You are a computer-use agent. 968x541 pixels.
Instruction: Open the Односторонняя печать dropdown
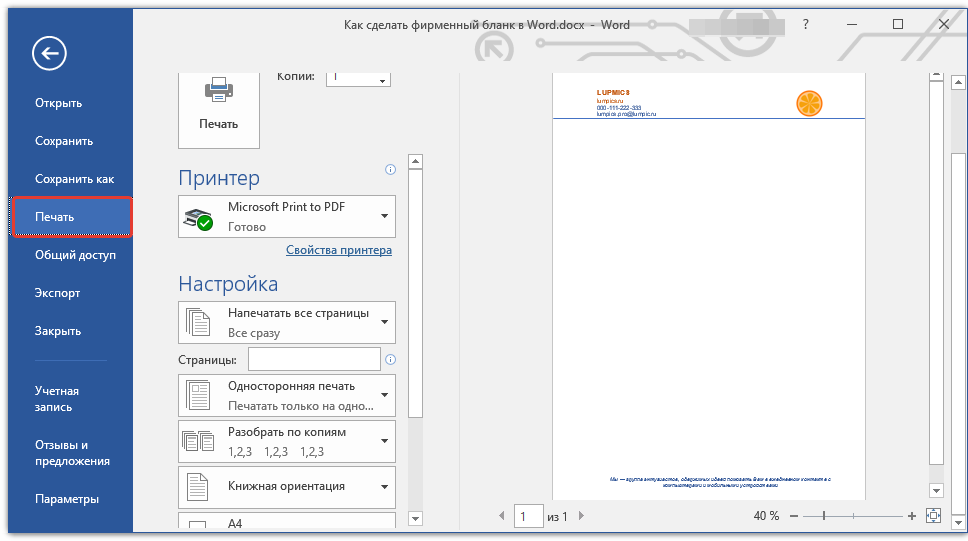286,395
